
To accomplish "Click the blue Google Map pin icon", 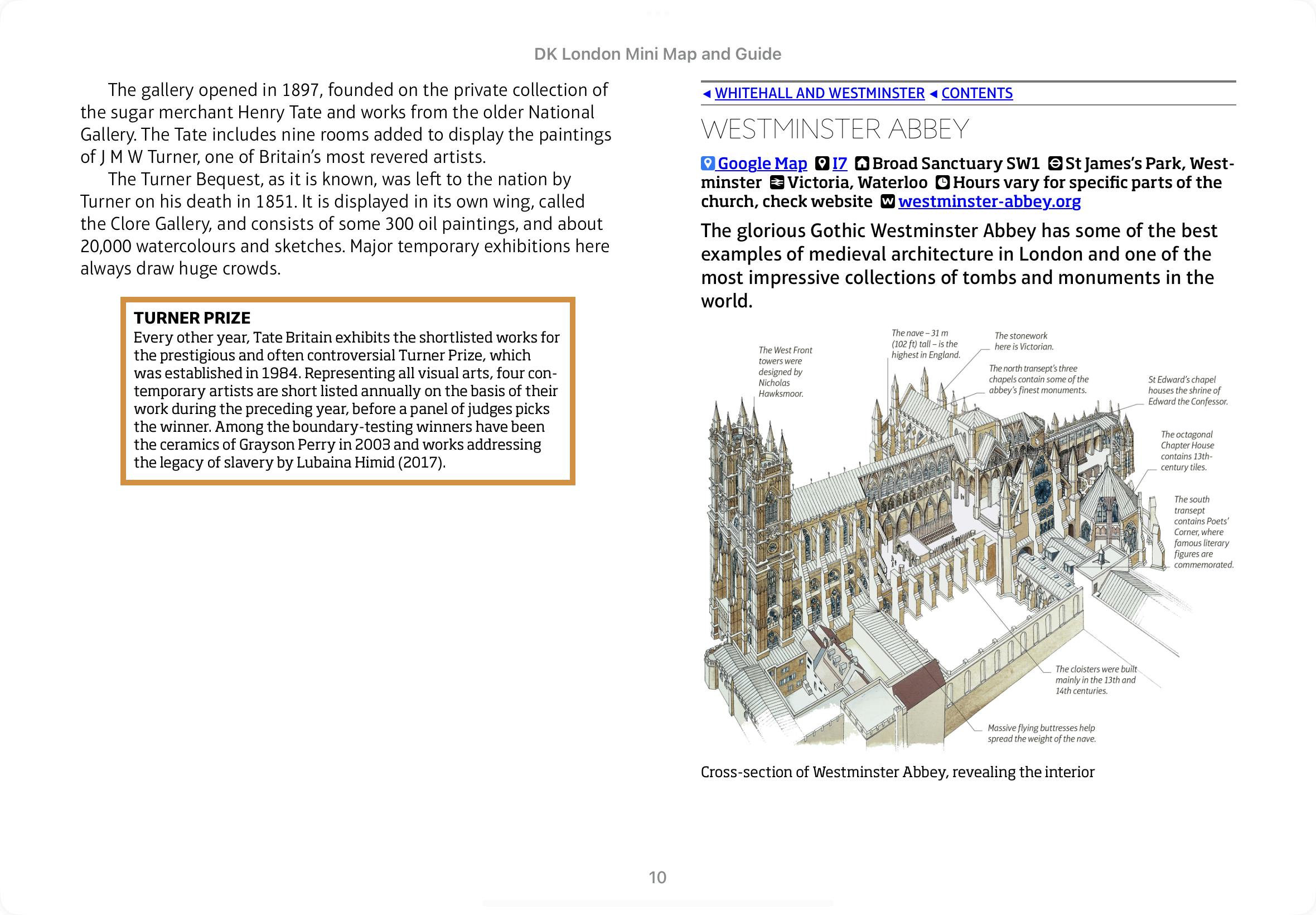I will [708, 163].
